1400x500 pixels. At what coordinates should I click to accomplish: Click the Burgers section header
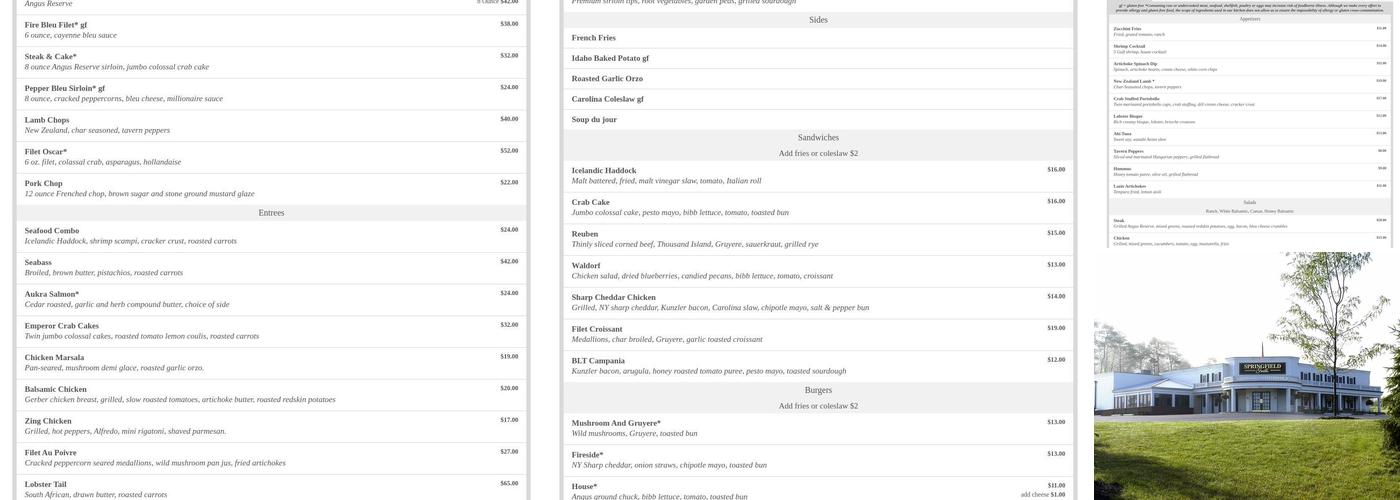(x=818, y=391)
